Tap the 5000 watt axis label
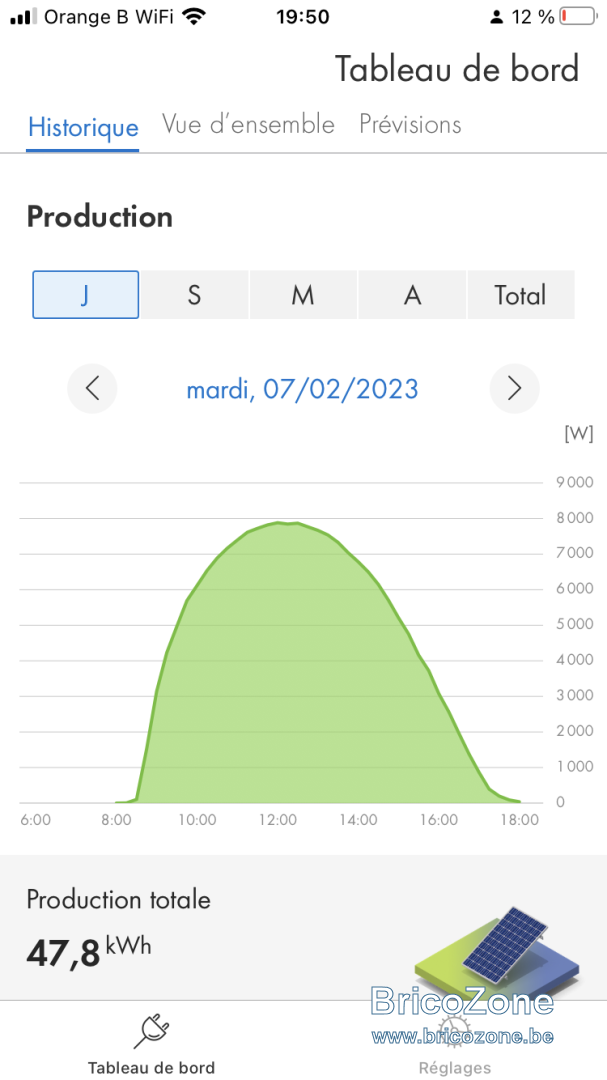This screenshot has height=1080, width=607. [575, 624]
